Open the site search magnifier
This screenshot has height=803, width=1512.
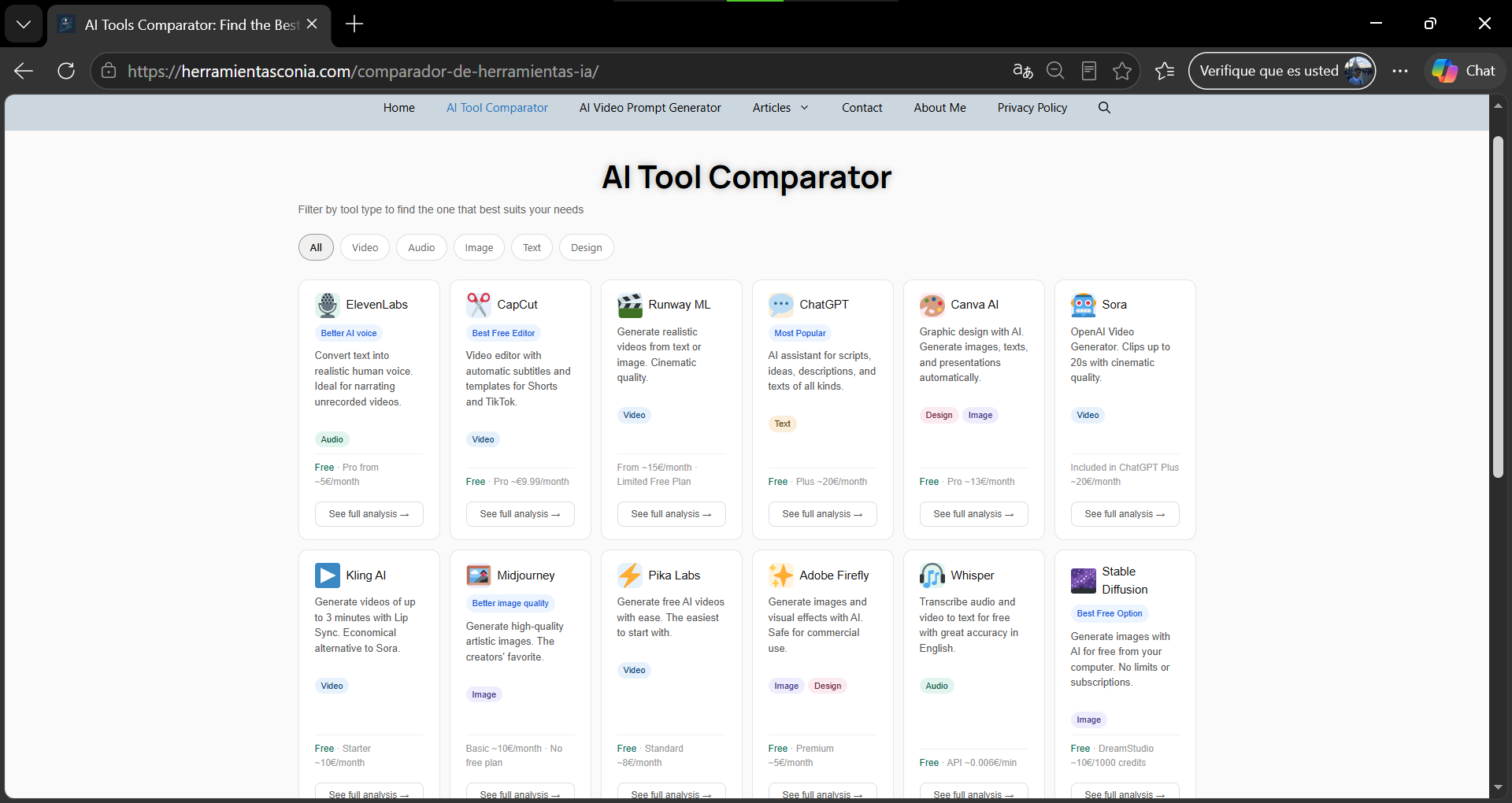[x=1104, y=108]
